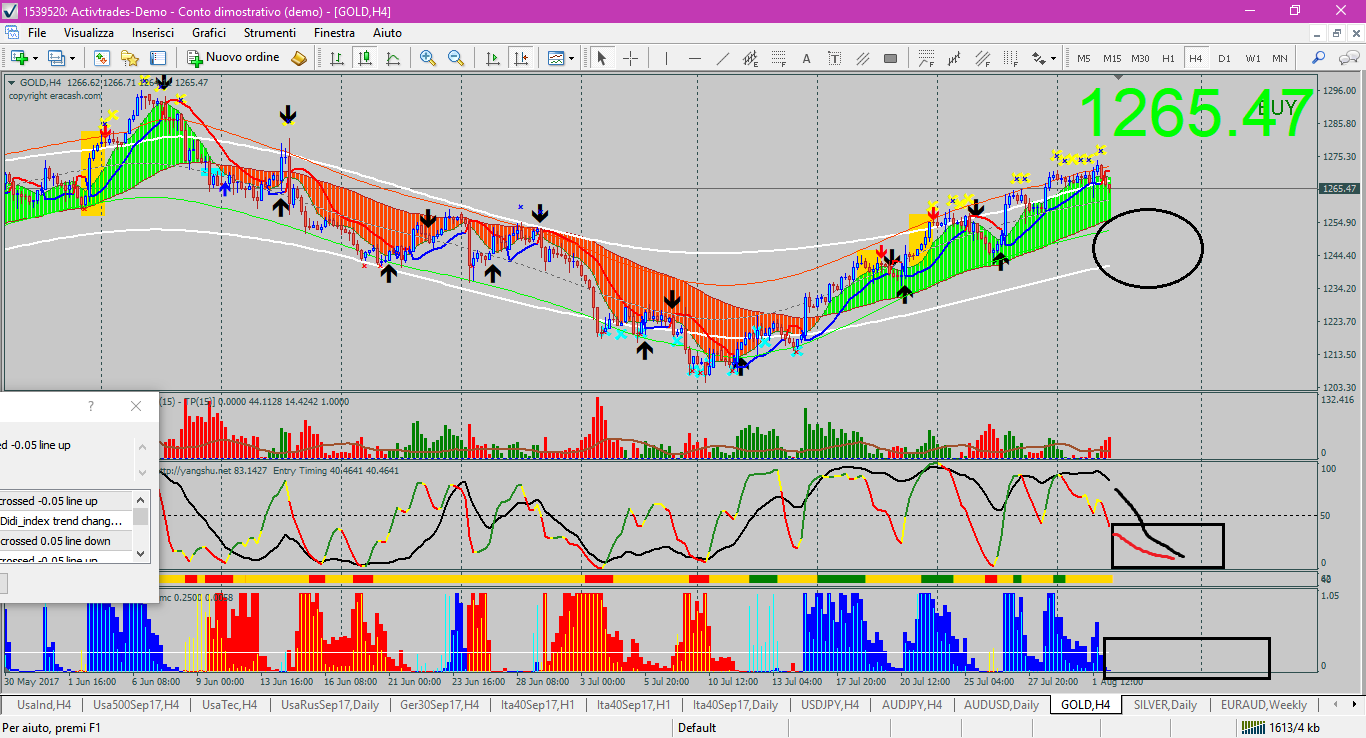Switch timeframe to W1
Viewport: 1366px width, 738px height.
pyautogui.click(x=1253, y=58)
